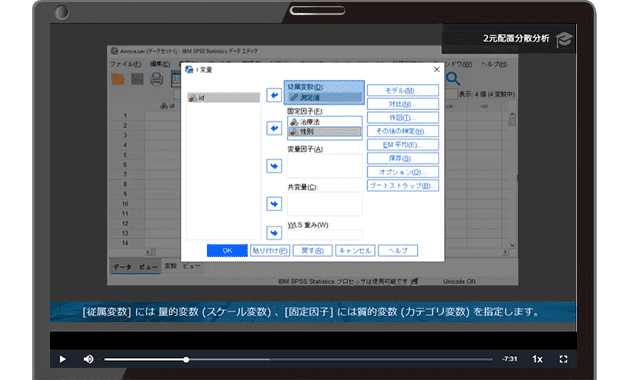Image resolution: width=630 pixels, height=380 pixels.
Task: Click the 貼り付け(P) button
Action: click(x=270, y=250)
